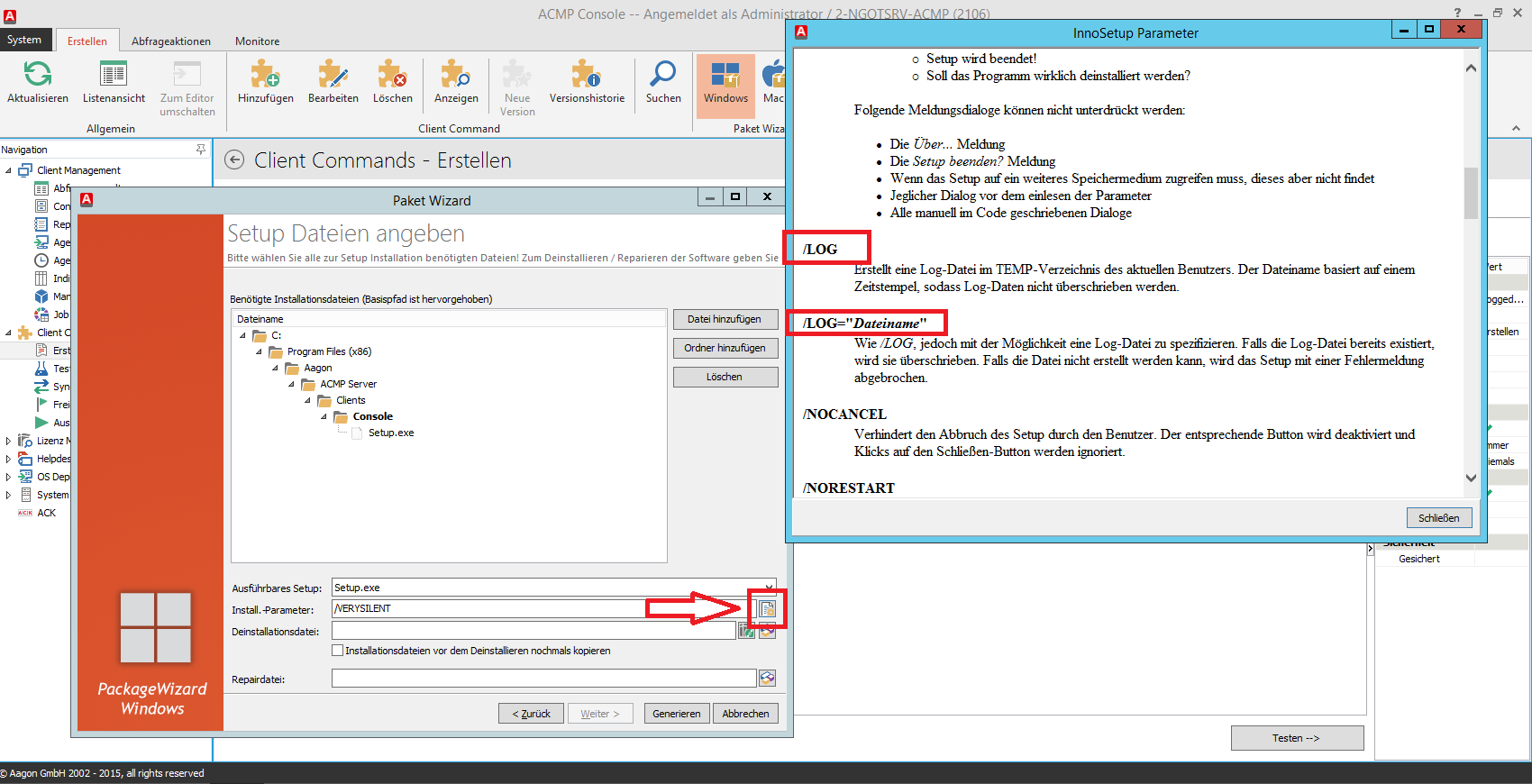
Task: Click the 'Testen -->' button
Action: point(1297,738)
